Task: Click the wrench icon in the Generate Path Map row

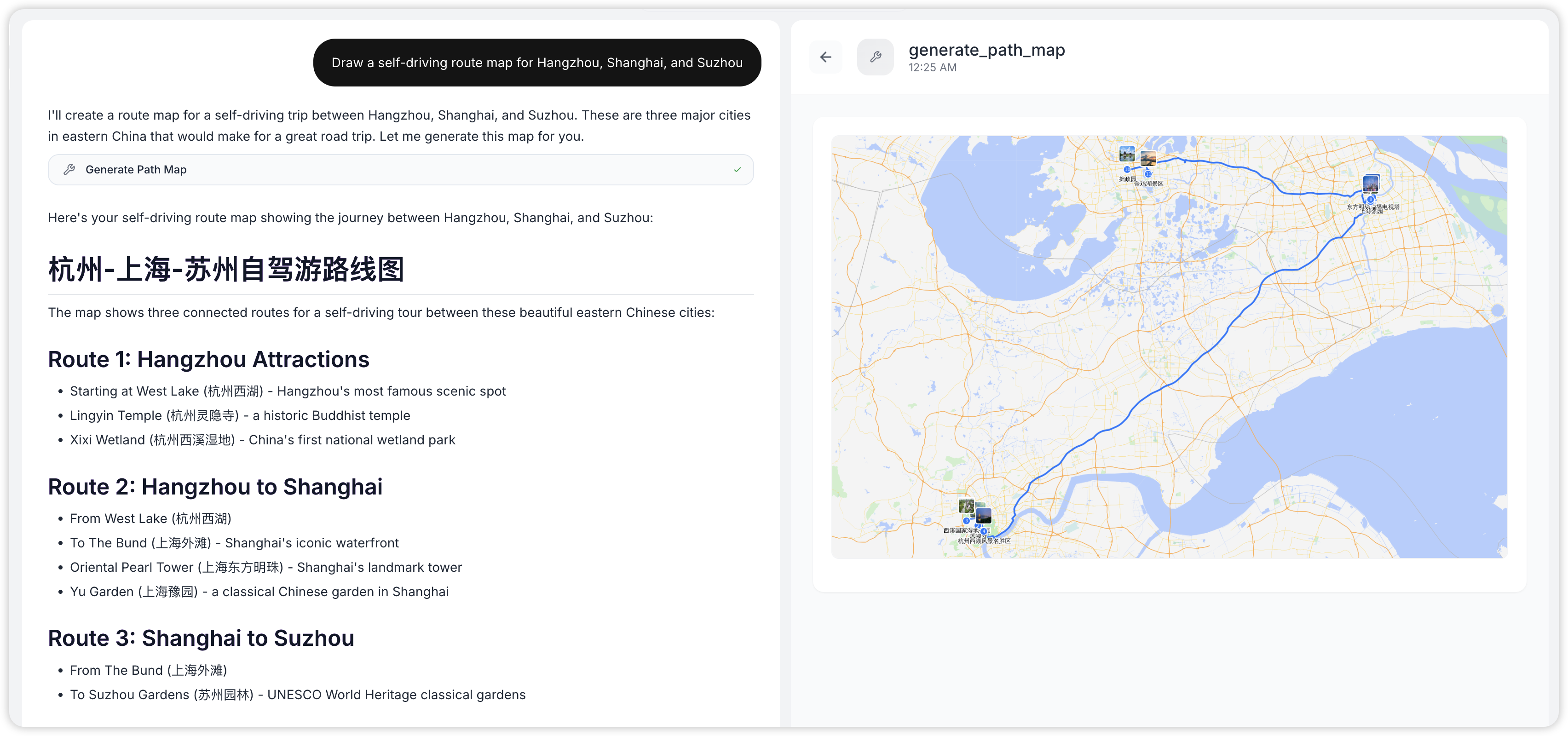Action: tap(69, 169)
